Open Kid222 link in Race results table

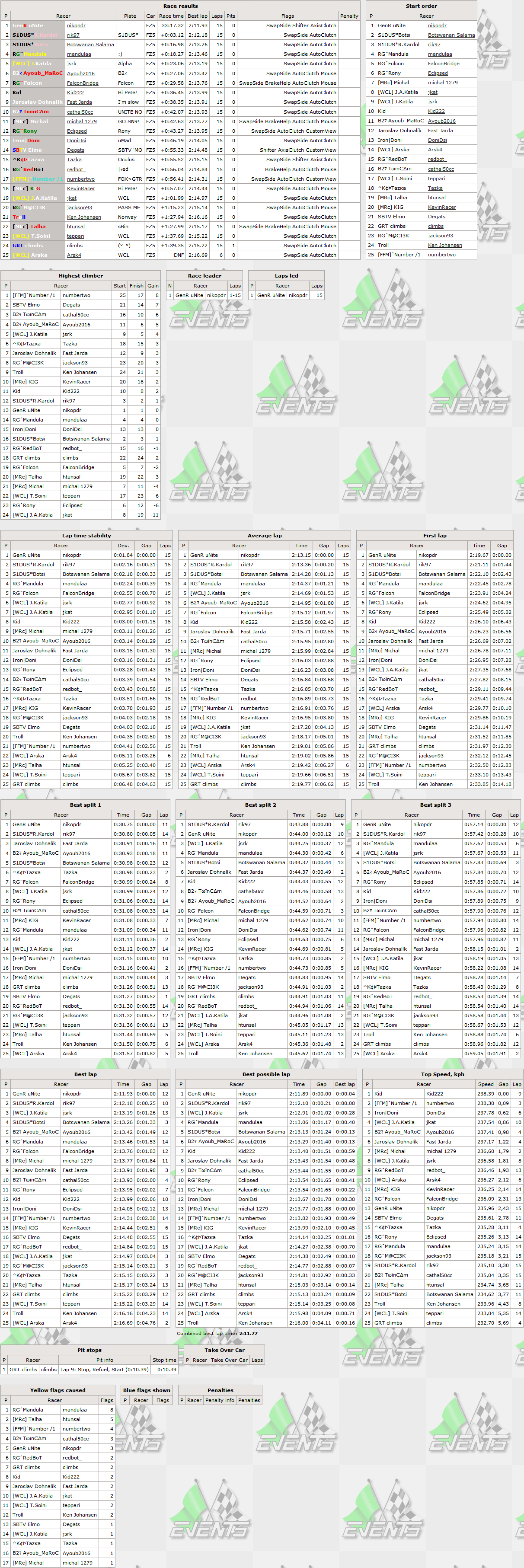[76, 93]
